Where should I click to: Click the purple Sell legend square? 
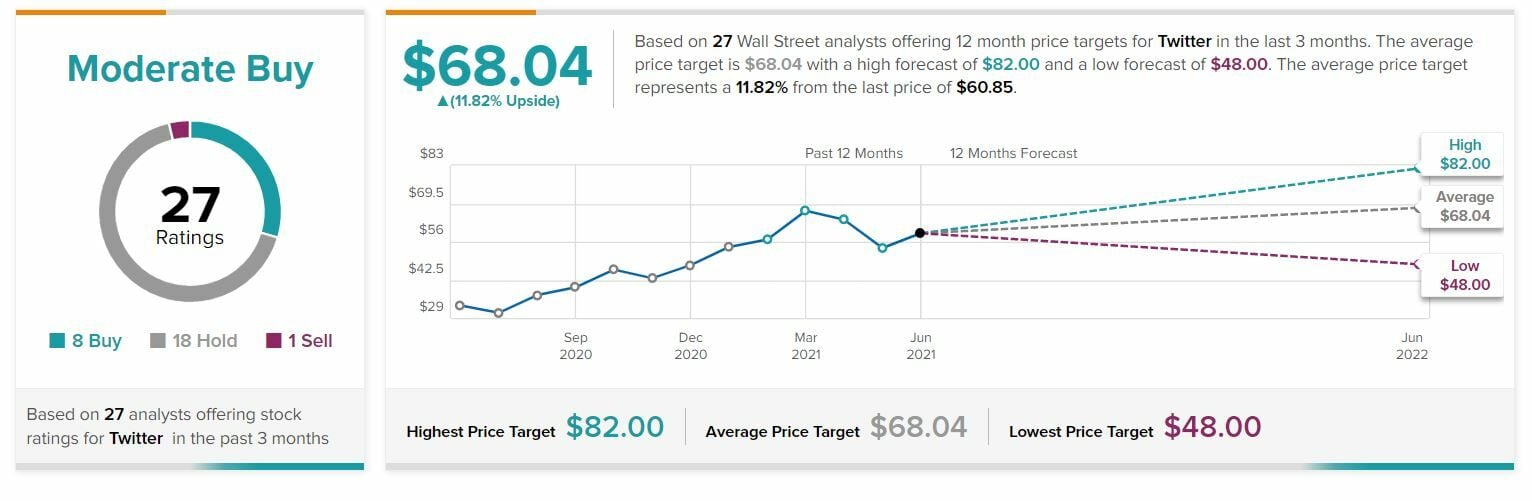(x=273, y=341)
